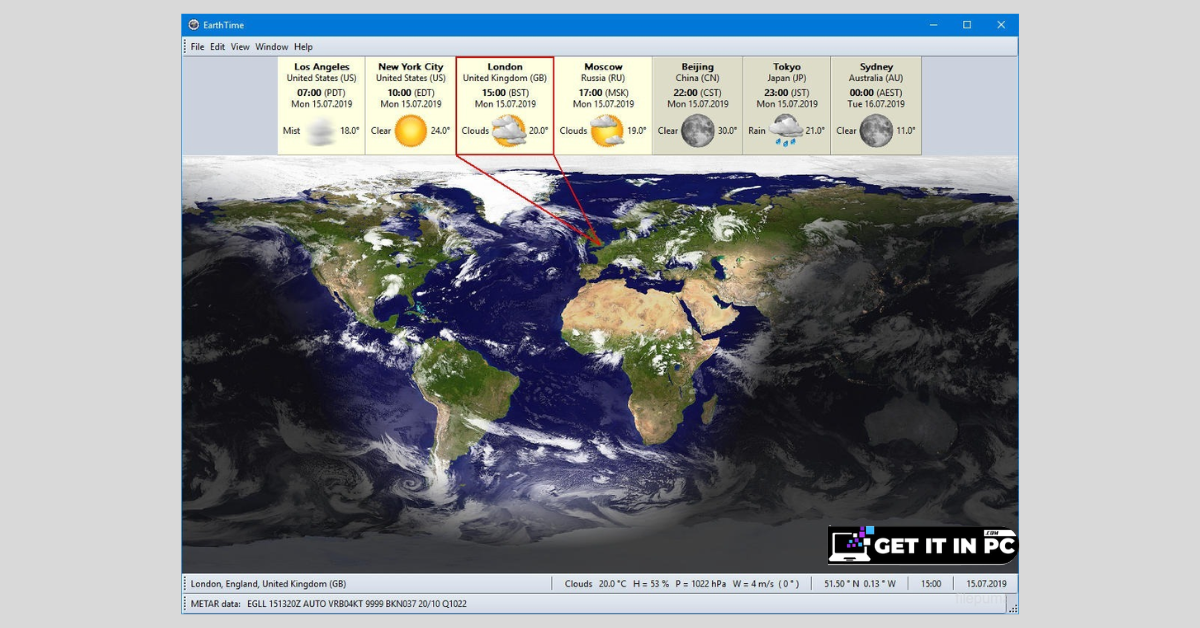Select the New York City name
Image resolution: width=1200 pixels, height=628 pixels.
[x=410, y=67]
